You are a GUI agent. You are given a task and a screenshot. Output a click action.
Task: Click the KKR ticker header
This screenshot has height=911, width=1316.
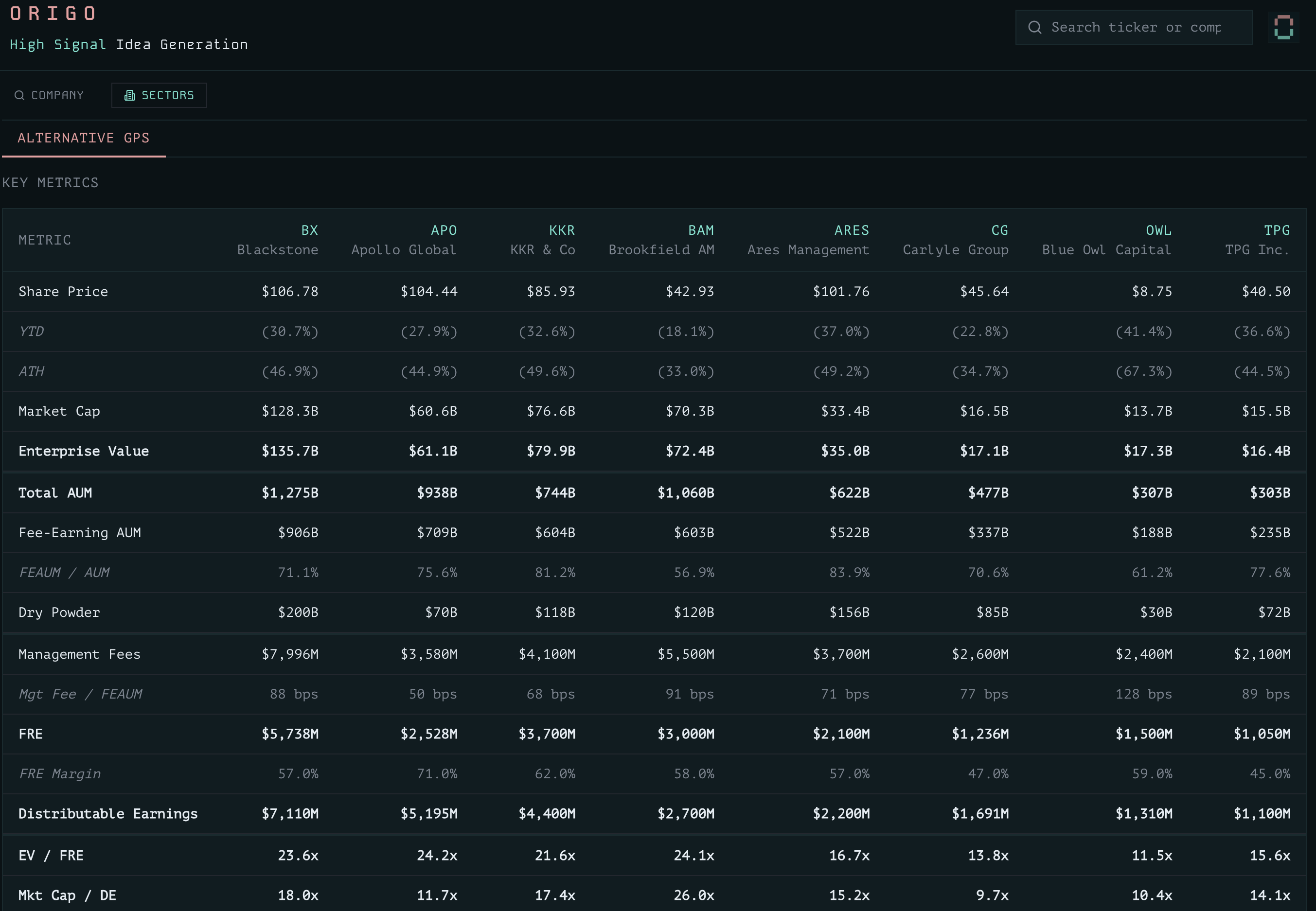click(x=561, y=230)
